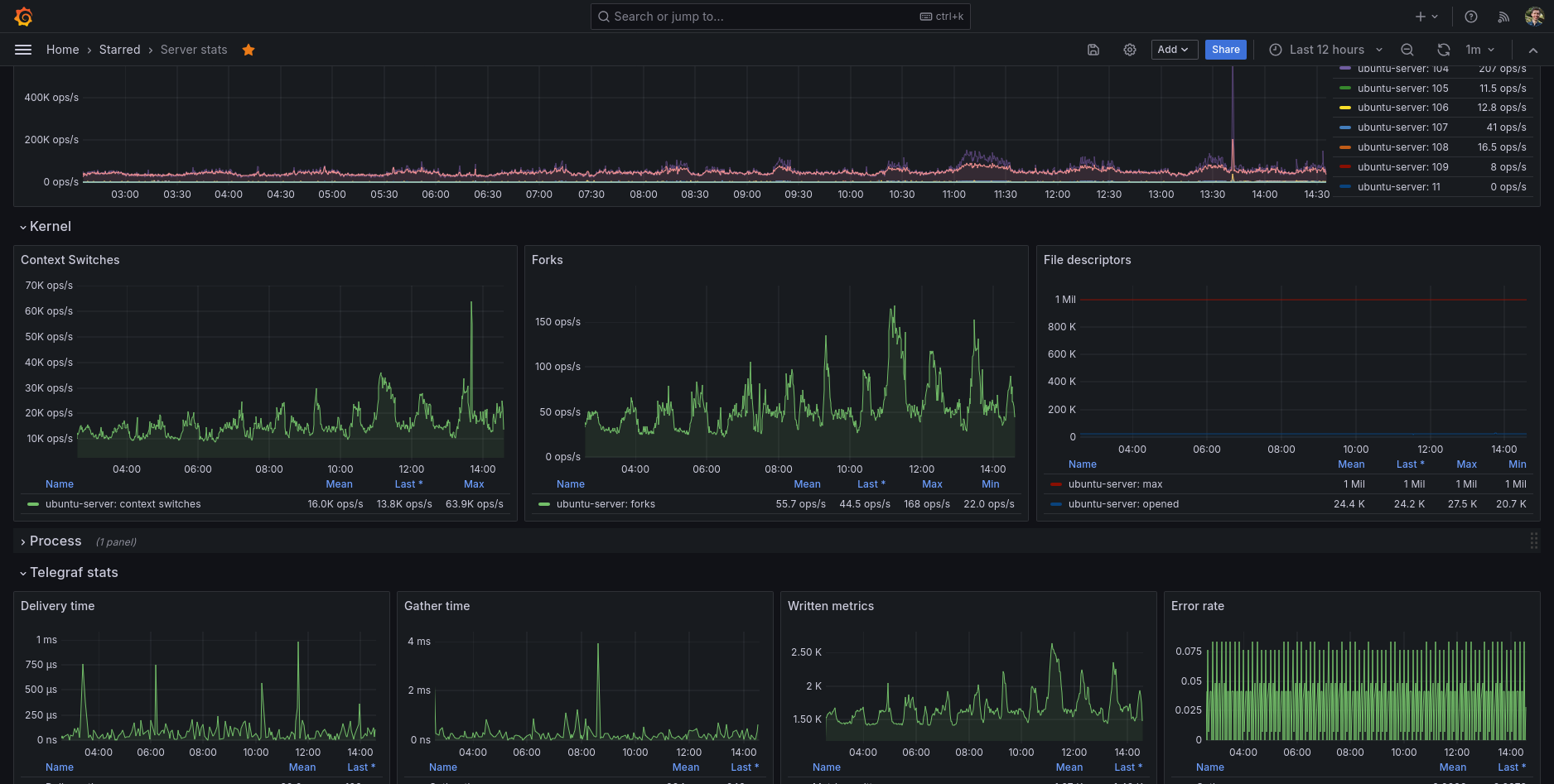Go to the Starred breadcrumb

120,50
